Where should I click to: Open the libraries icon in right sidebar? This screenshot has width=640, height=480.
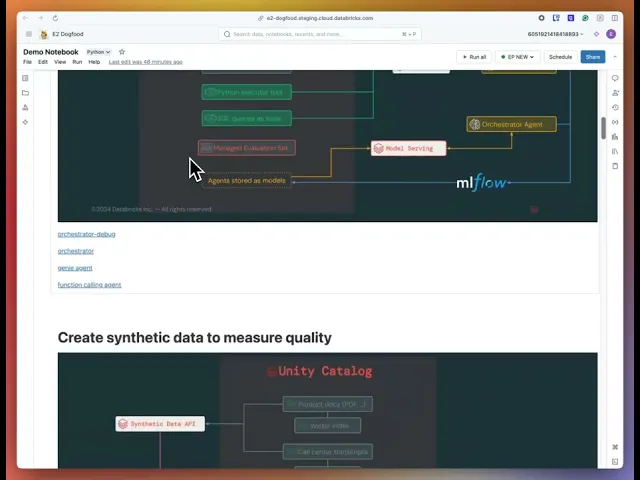coord(615,151)
